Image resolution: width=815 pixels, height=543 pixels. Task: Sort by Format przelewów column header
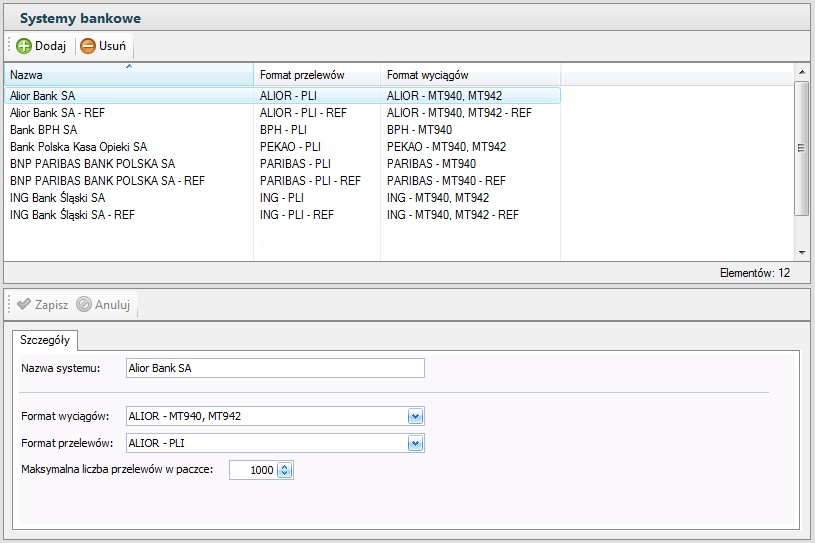317,75
